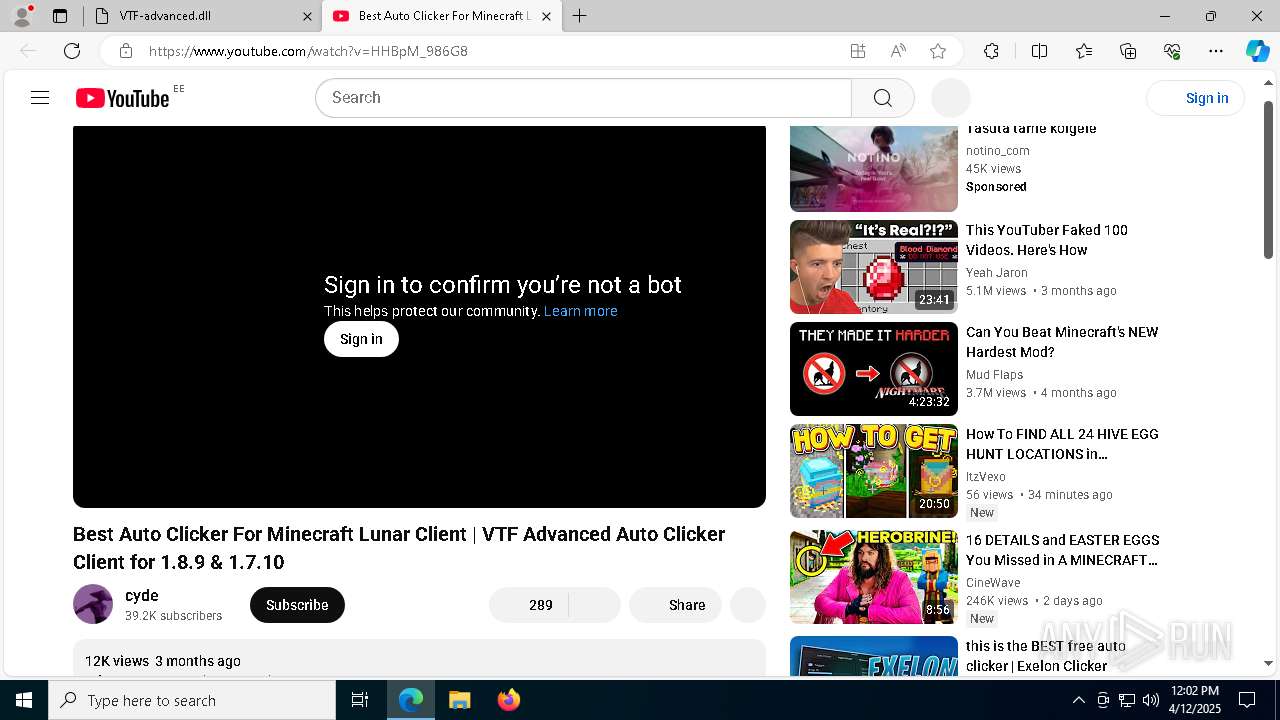Refresh the page in Edge
1280x720 pixels.
tap(72, 51)
